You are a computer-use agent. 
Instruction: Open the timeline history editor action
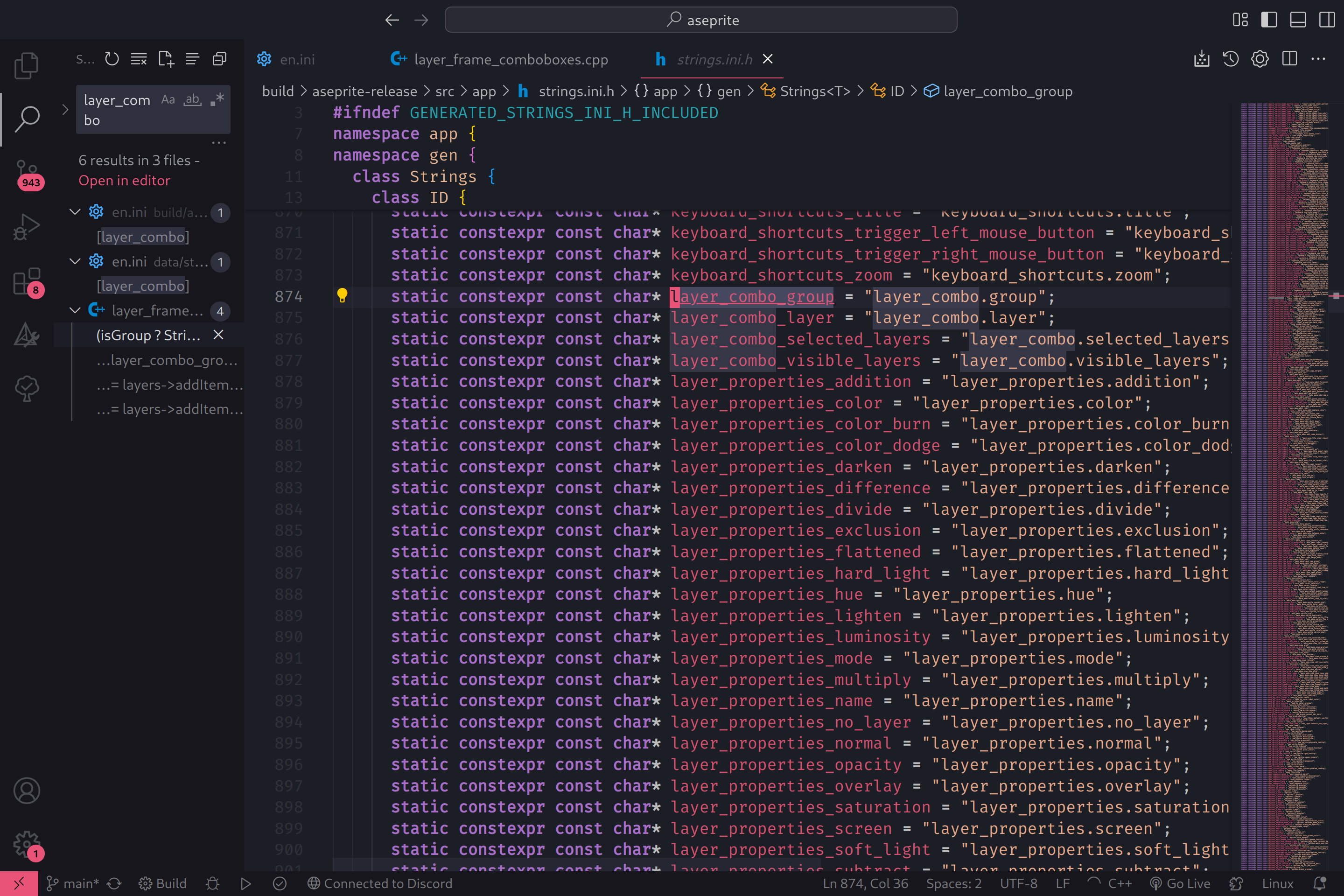click(x=1230, y=59)
